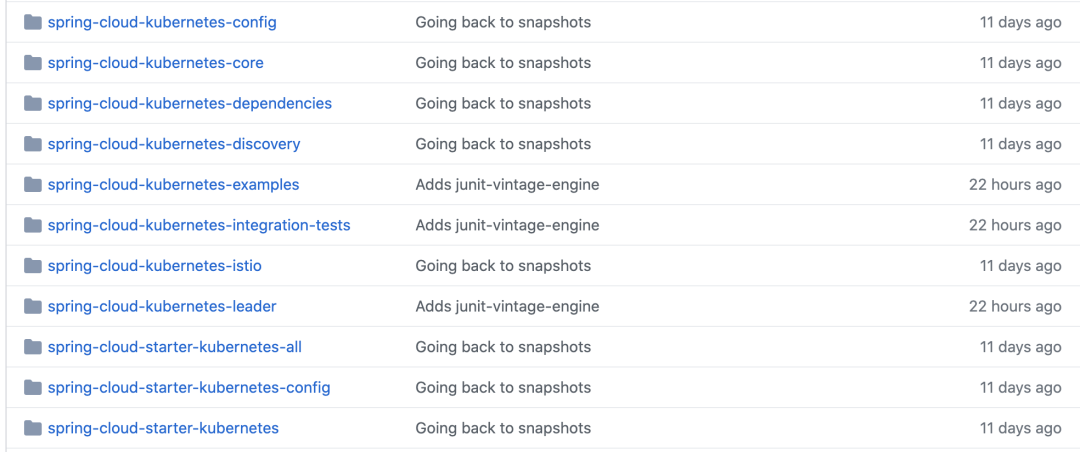Screen dimensions: 1080x452
Task: Click folder icon next to spring-cloud-kubernetes-dependencies
Action: (x=33, y=103)
